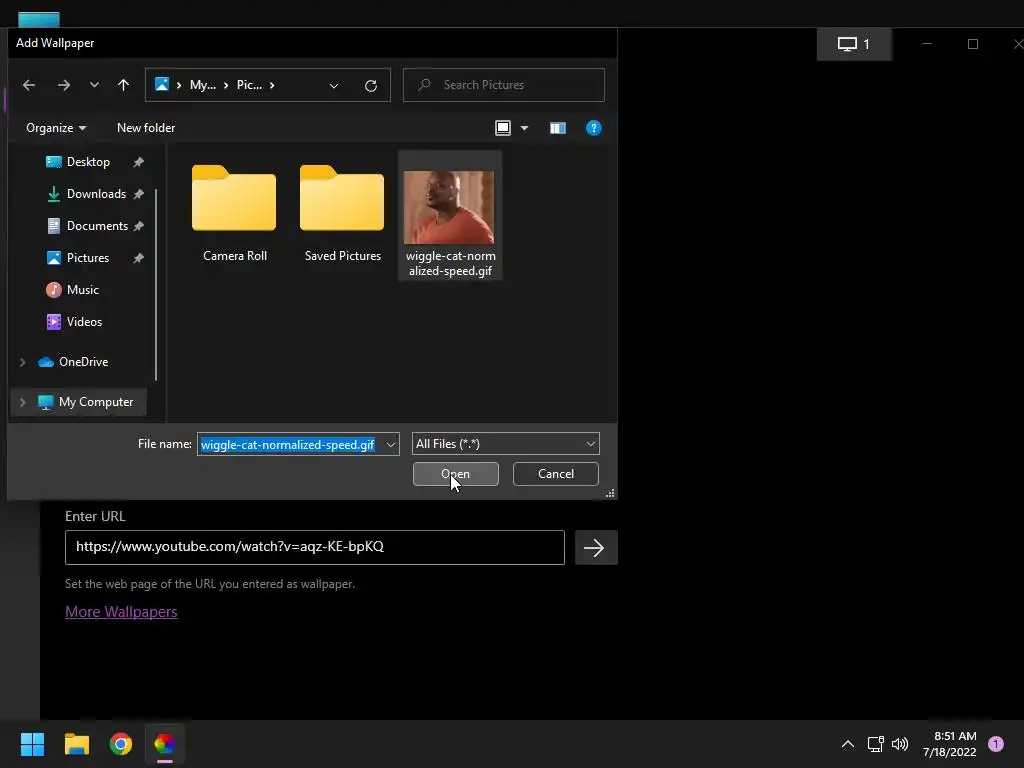Open the notification badge in taskbar
This screenshot has height=768, width=1024.
(996, 744)
